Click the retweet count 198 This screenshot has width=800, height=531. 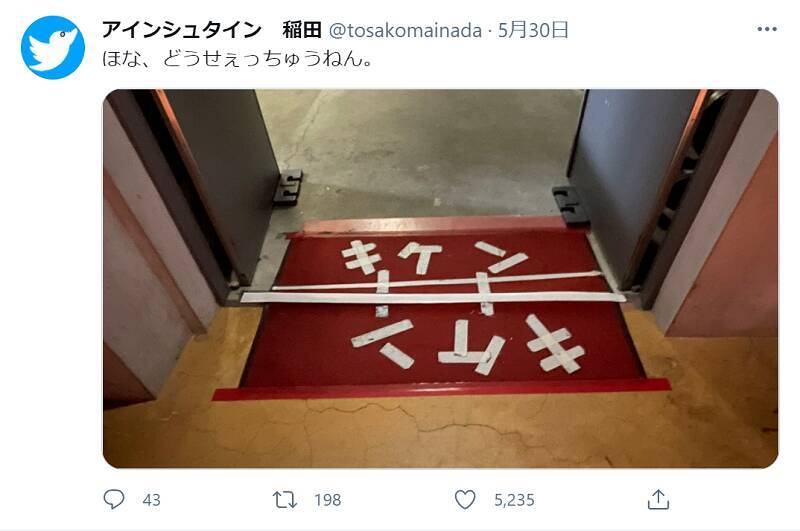pyautogui.click(x=328, y=500)
